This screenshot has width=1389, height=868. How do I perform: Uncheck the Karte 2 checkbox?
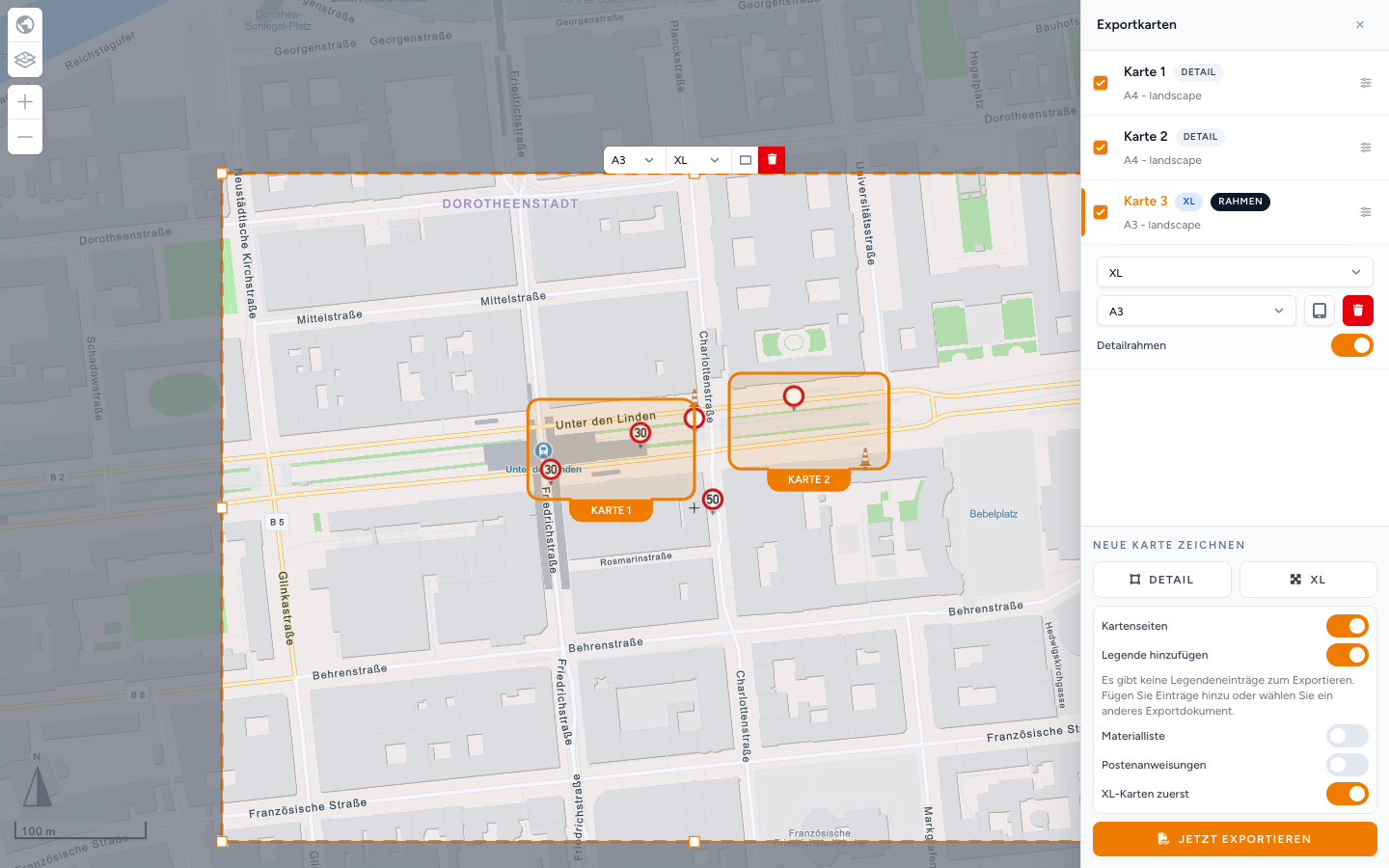[1101, 148]
